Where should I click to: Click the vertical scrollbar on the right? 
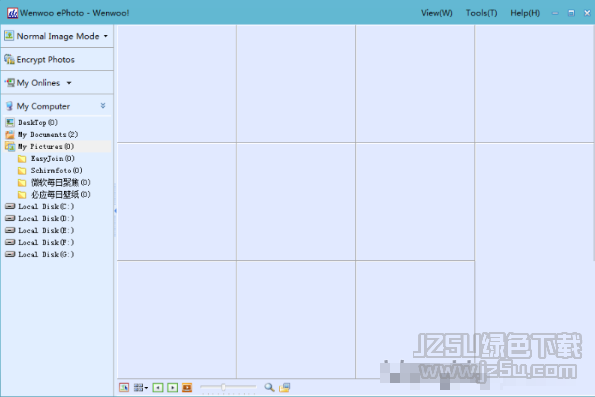click(593, 143)
